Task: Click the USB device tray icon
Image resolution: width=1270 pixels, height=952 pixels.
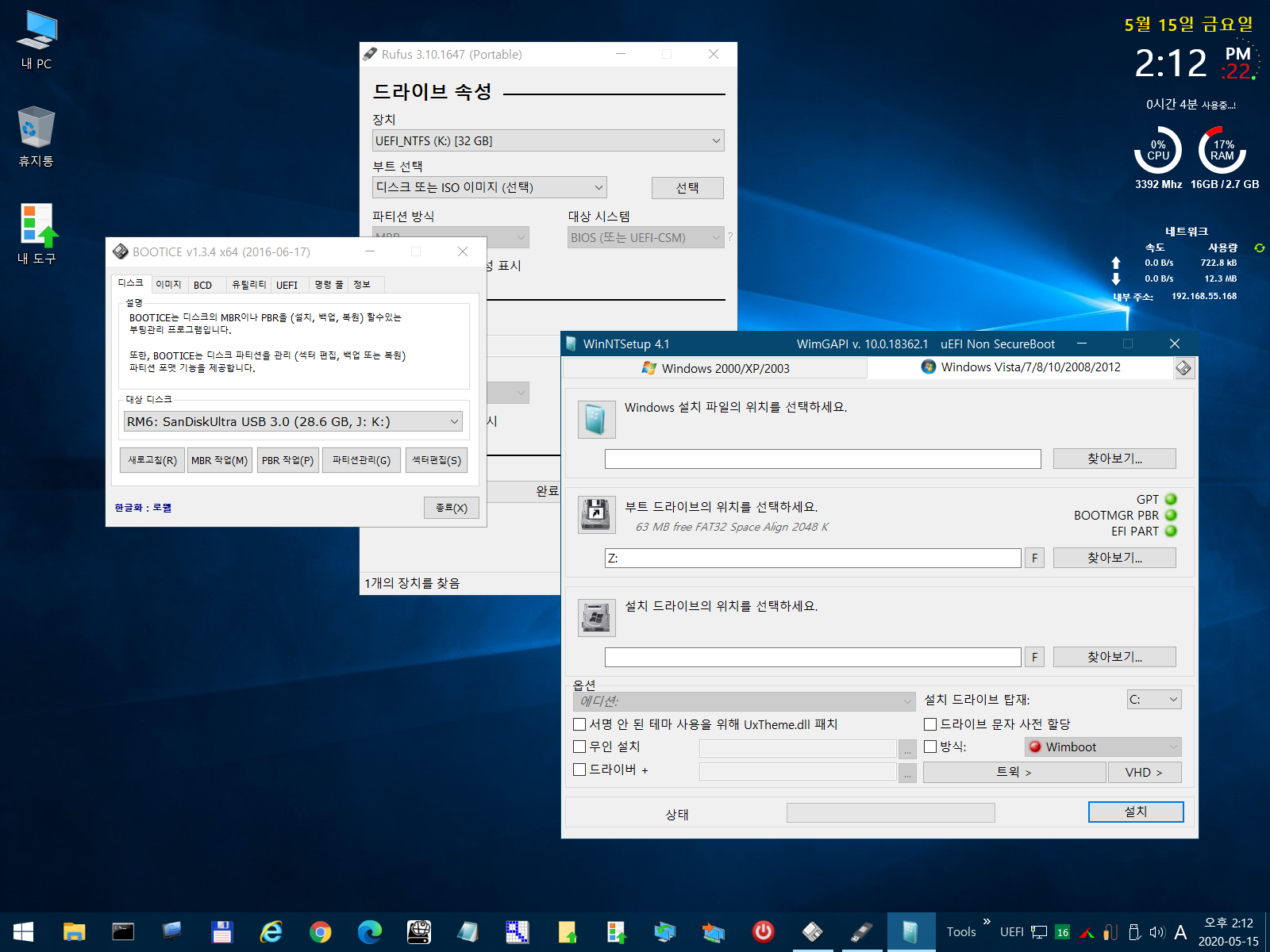Action: [x=1134, y=932]
